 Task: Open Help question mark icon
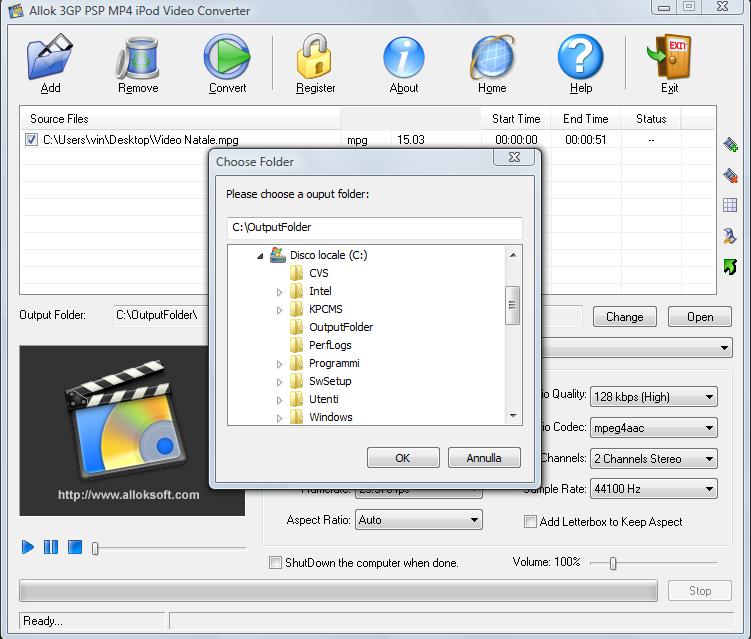tap(580, 57)
